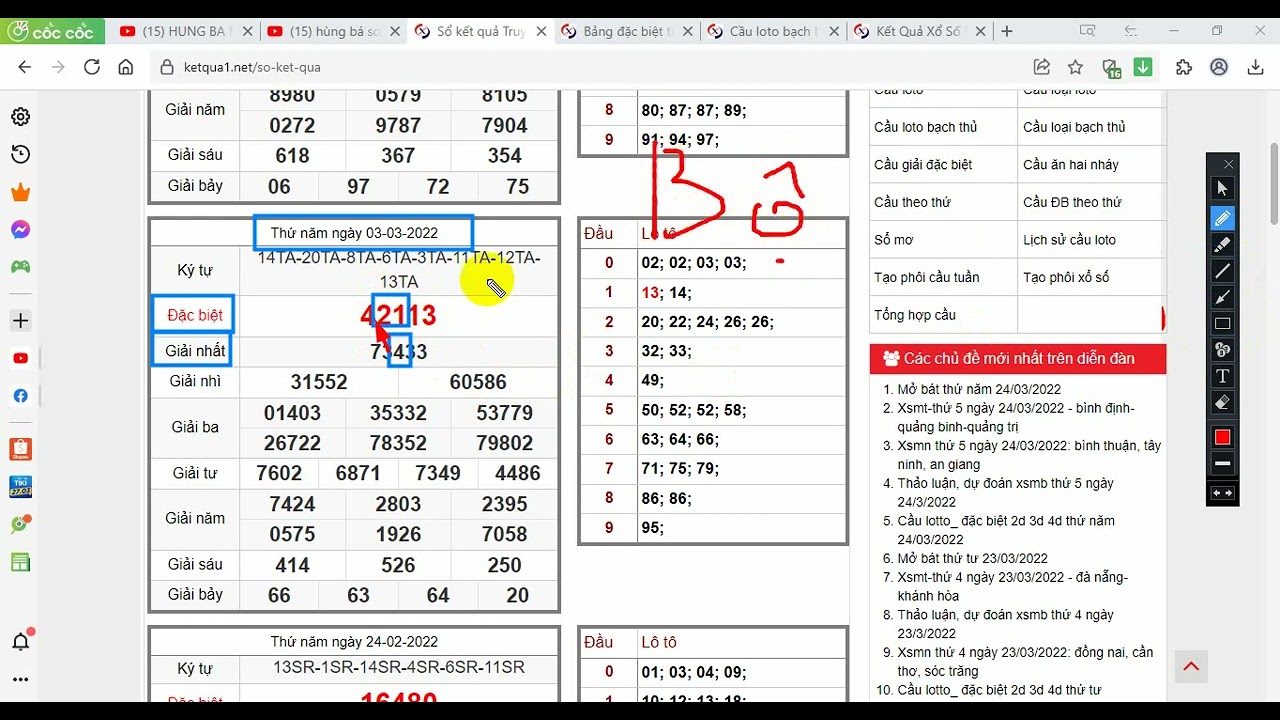Image resolution: width=1280 pixels, height=720 pixels.
Task: Open Cầu giải đặc biệt link
Action: [923, 165]
